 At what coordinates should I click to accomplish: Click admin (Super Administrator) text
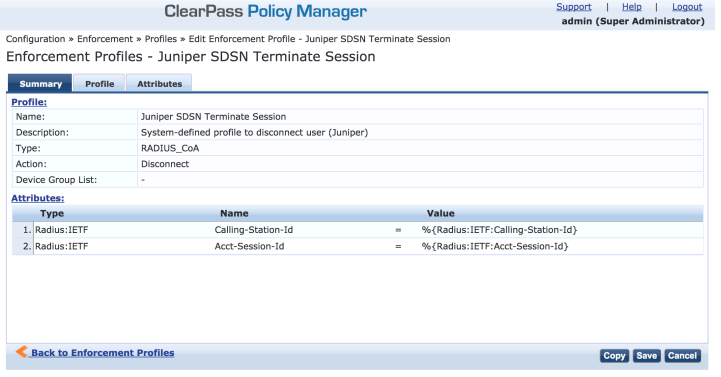[633, 21]
